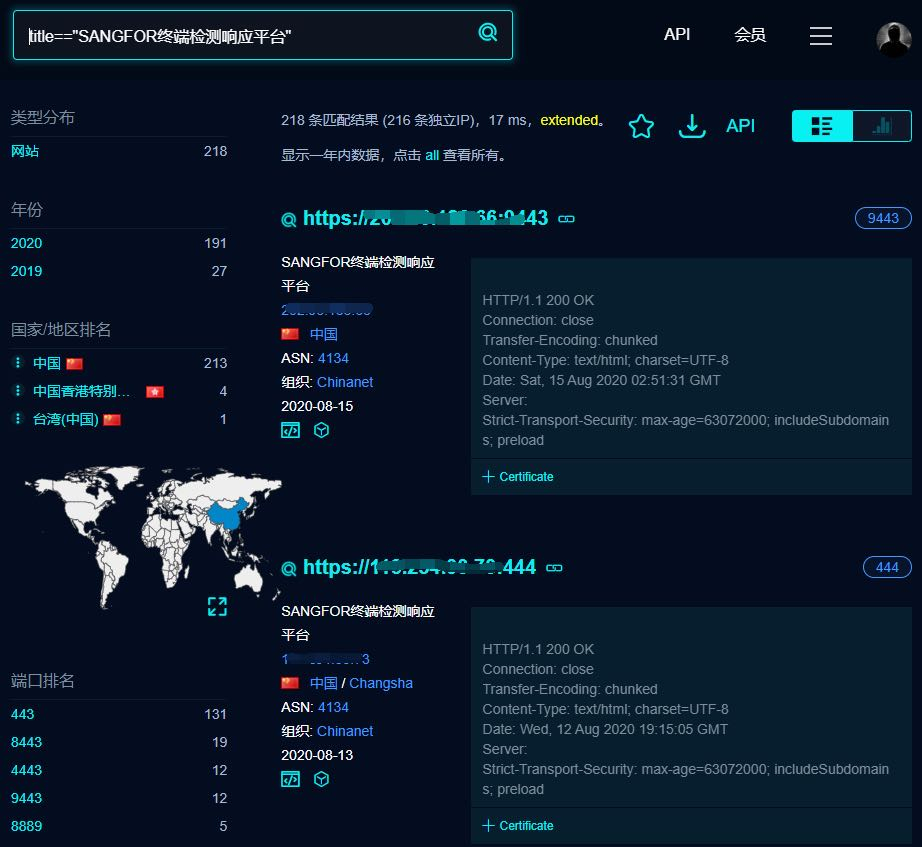Star this search to bookmark it
This screenshot has width=922, height=847.
tap(641, 126)
